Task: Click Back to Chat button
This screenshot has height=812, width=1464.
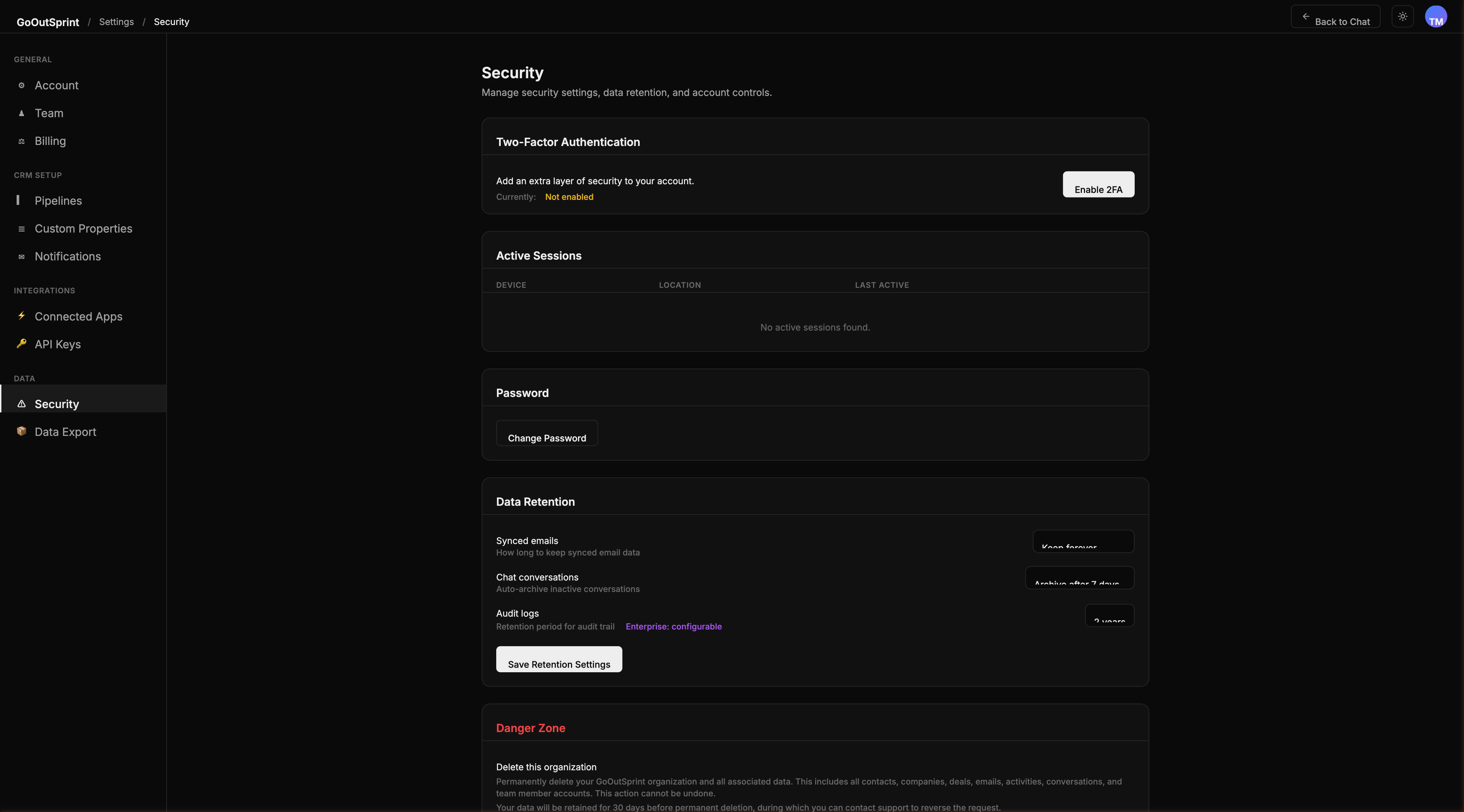Action: (1335, 16)
